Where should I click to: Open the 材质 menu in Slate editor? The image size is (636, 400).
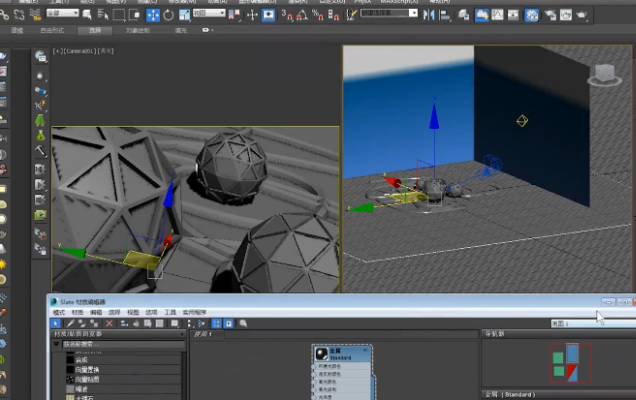(x=77, y=313)
